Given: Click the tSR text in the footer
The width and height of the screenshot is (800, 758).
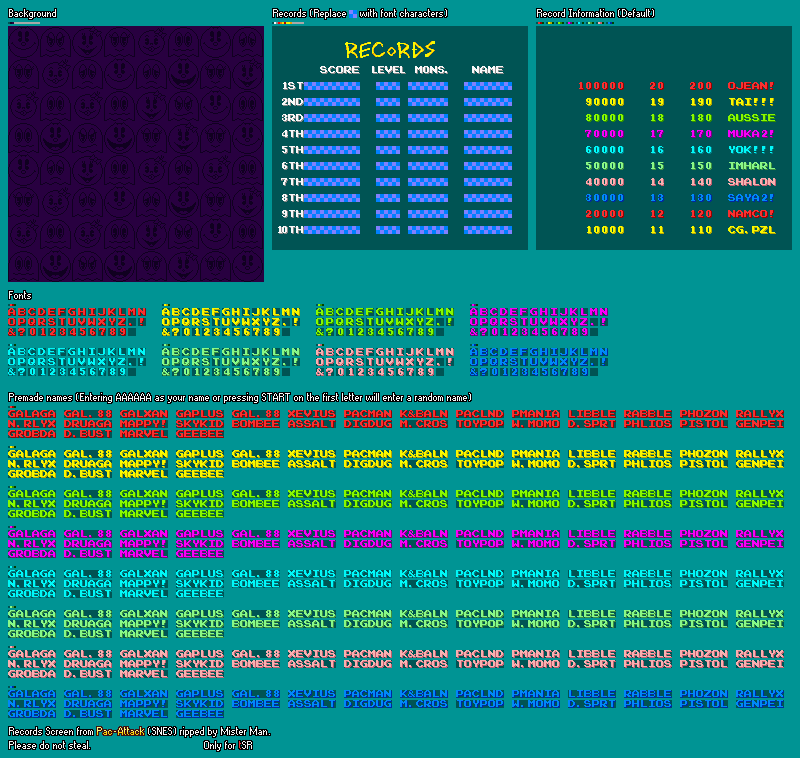Looking at the screenshot, I should tap(245, 745).
